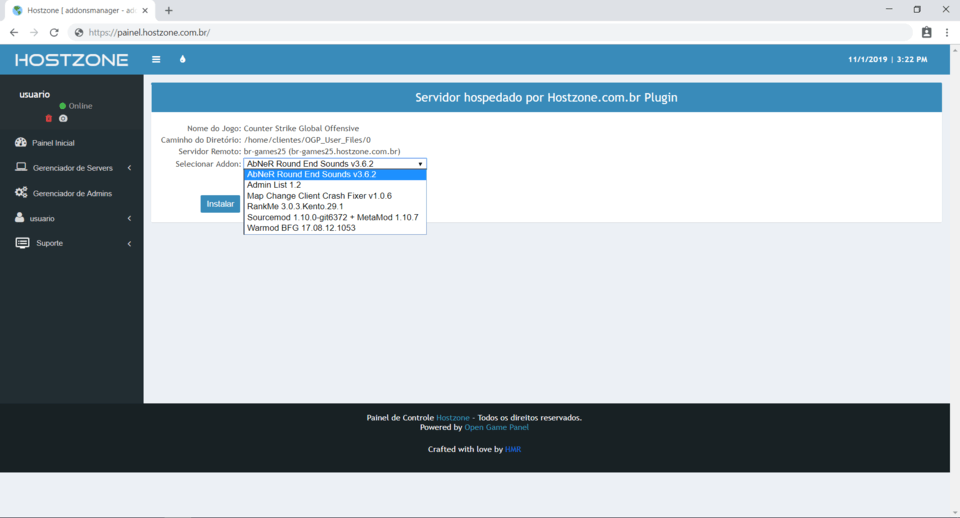Click the laptop icon for Gerenciador de Servers

point(21,167)
